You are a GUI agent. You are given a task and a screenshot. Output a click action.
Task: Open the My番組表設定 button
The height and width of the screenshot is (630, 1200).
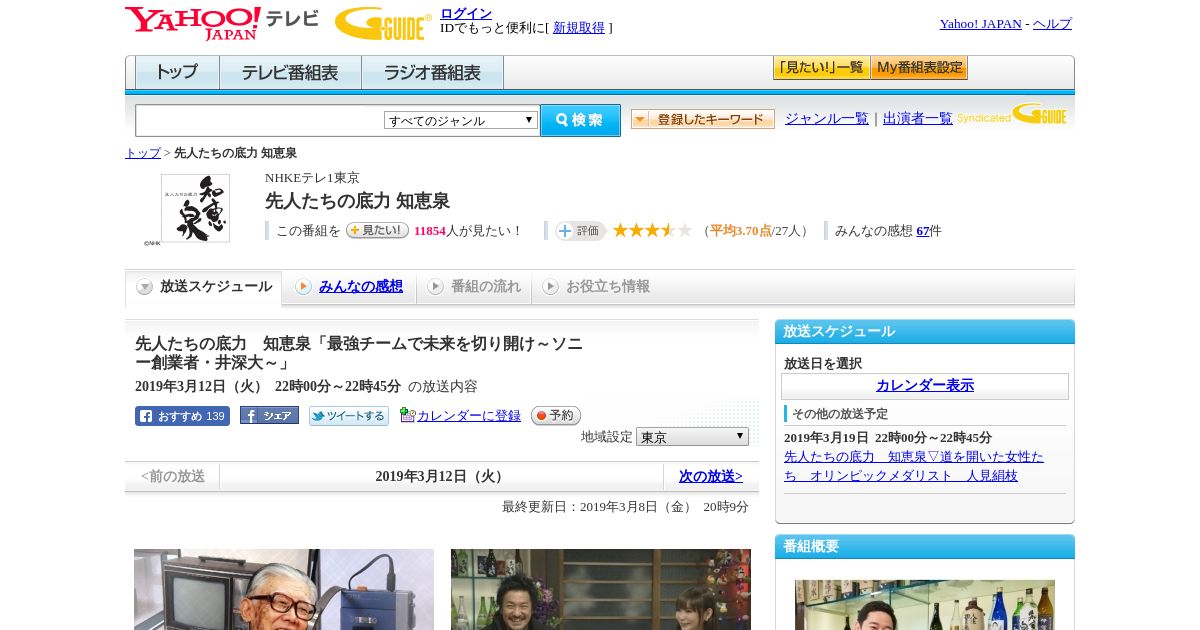[919, 68]
